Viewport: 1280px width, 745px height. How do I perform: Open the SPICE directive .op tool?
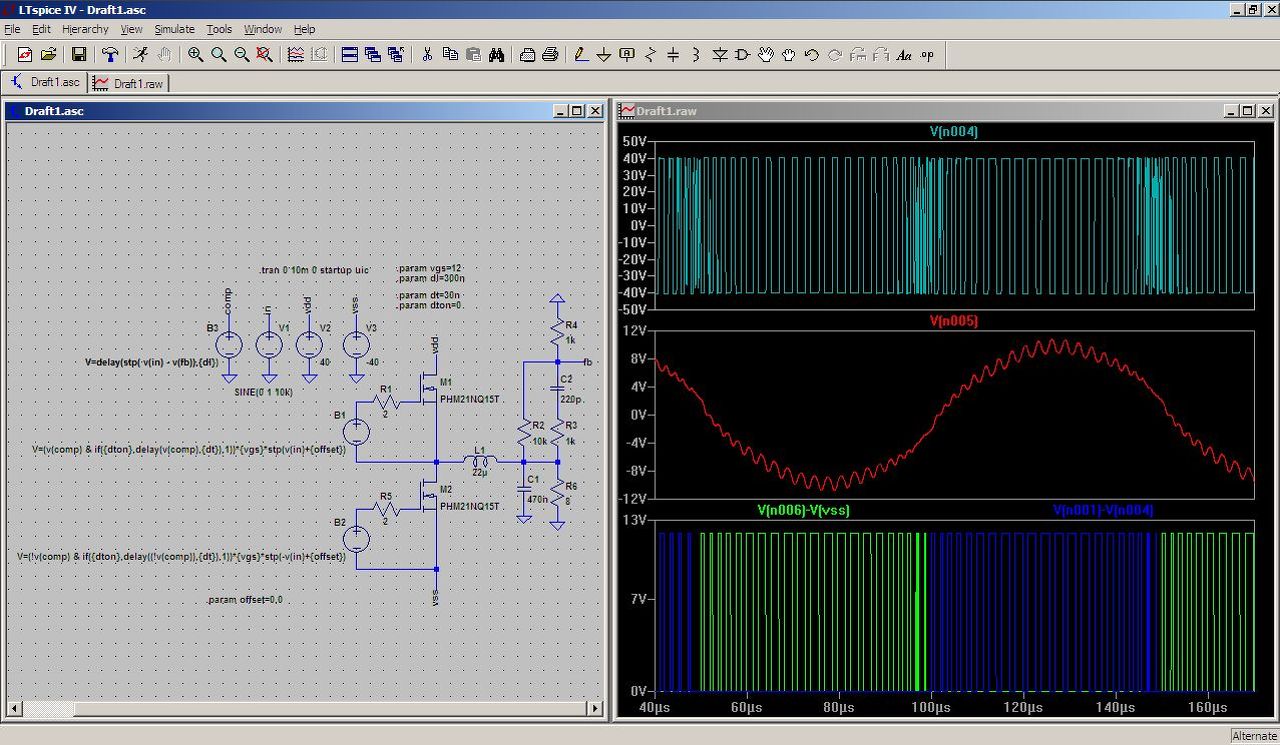pos(927,55)
